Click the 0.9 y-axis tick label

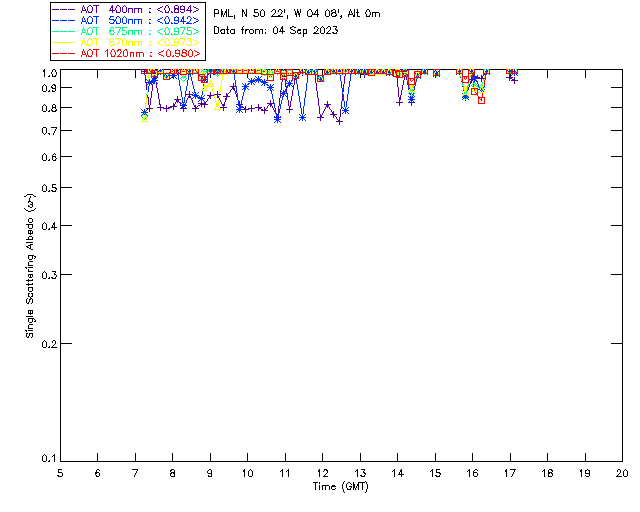49,88
